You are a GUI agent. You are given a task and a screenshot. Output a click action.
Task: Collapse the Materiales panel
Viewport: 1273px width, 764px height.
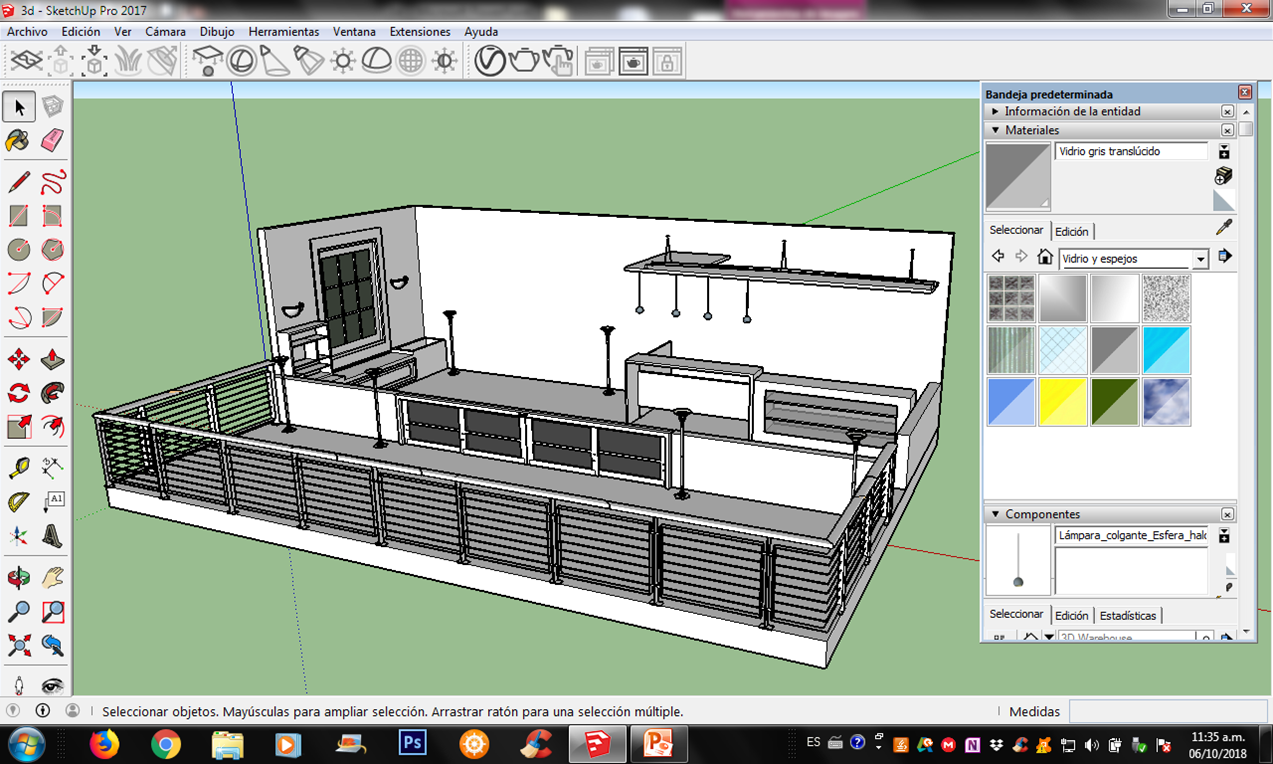[995, 131]
